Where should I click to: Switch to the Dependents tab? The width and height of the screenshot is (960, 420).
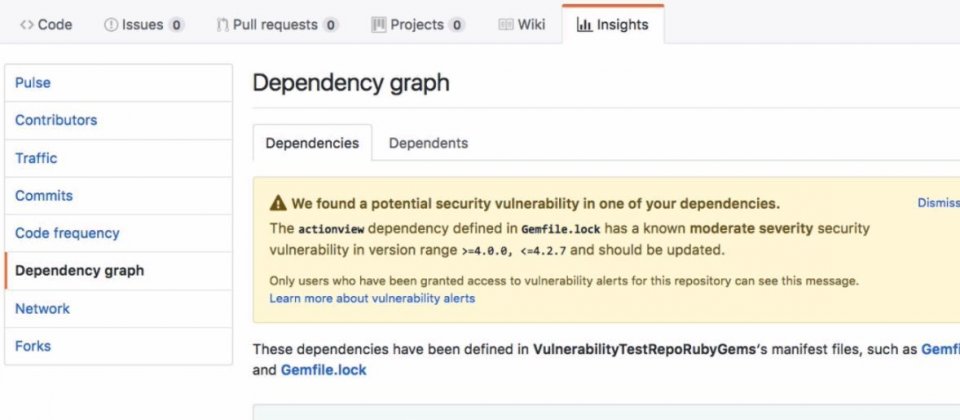pyautogui.click(x=429, y=143)
